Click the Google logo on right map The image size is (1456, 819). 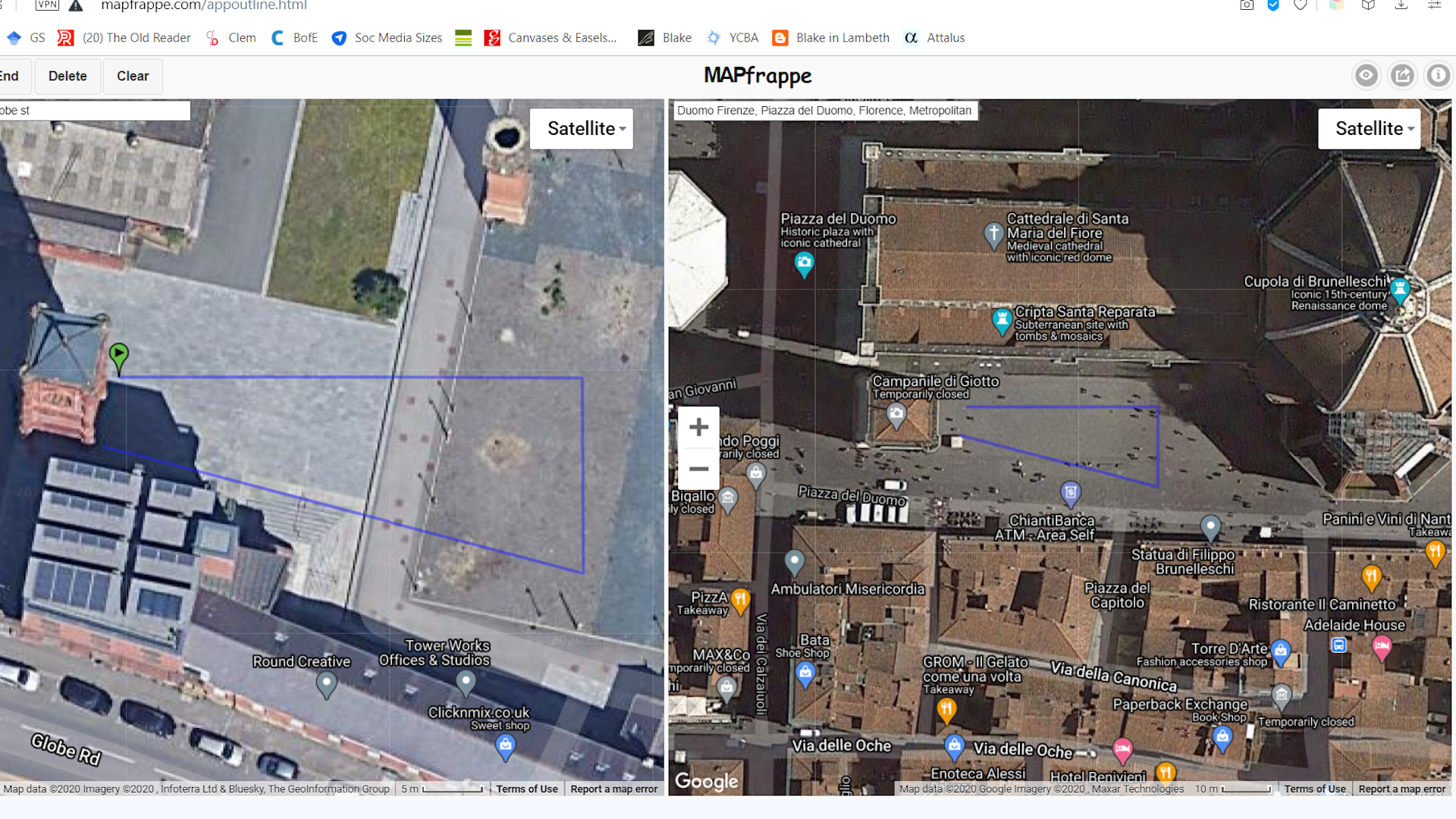pos(706,781)
